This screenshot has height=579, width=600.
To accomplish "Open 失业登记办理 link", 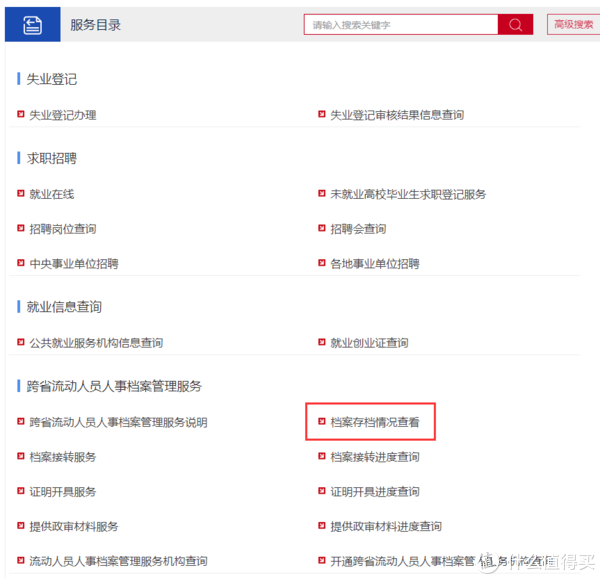I will [63, 115].
